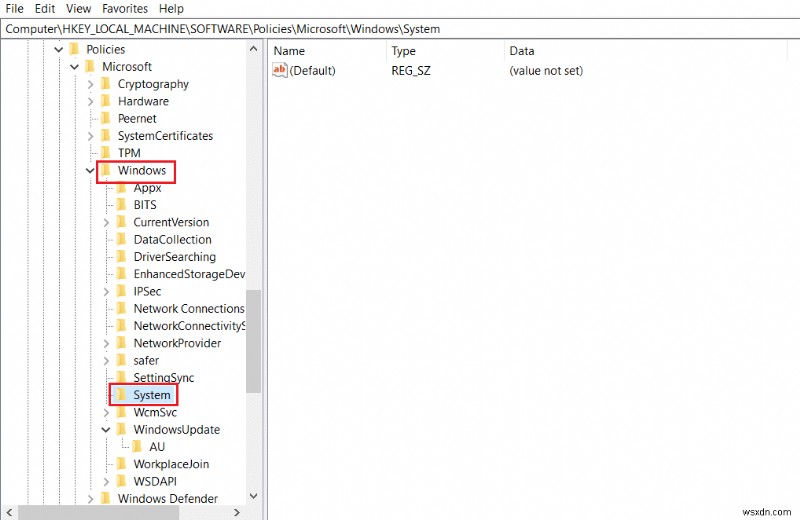Click the BITS folder icon
800x520 pixels.
tap(121, 205)
